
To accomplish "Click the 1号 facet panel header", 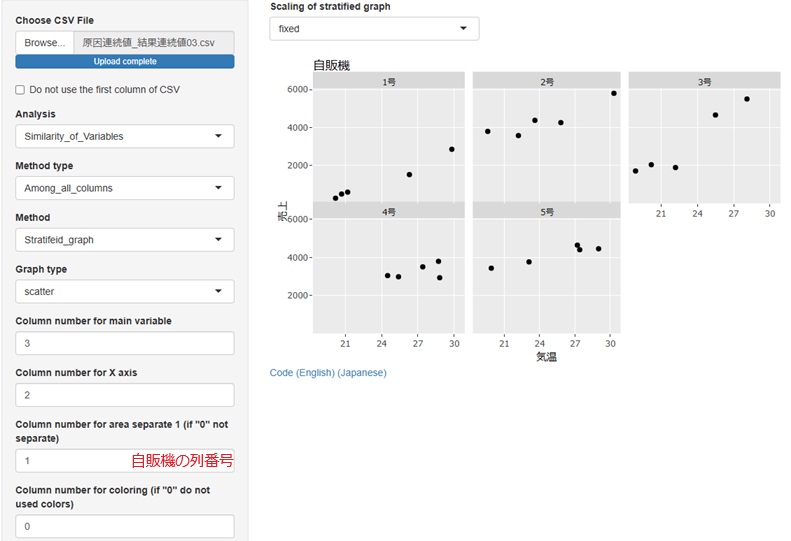I will [x=390, y=82].
